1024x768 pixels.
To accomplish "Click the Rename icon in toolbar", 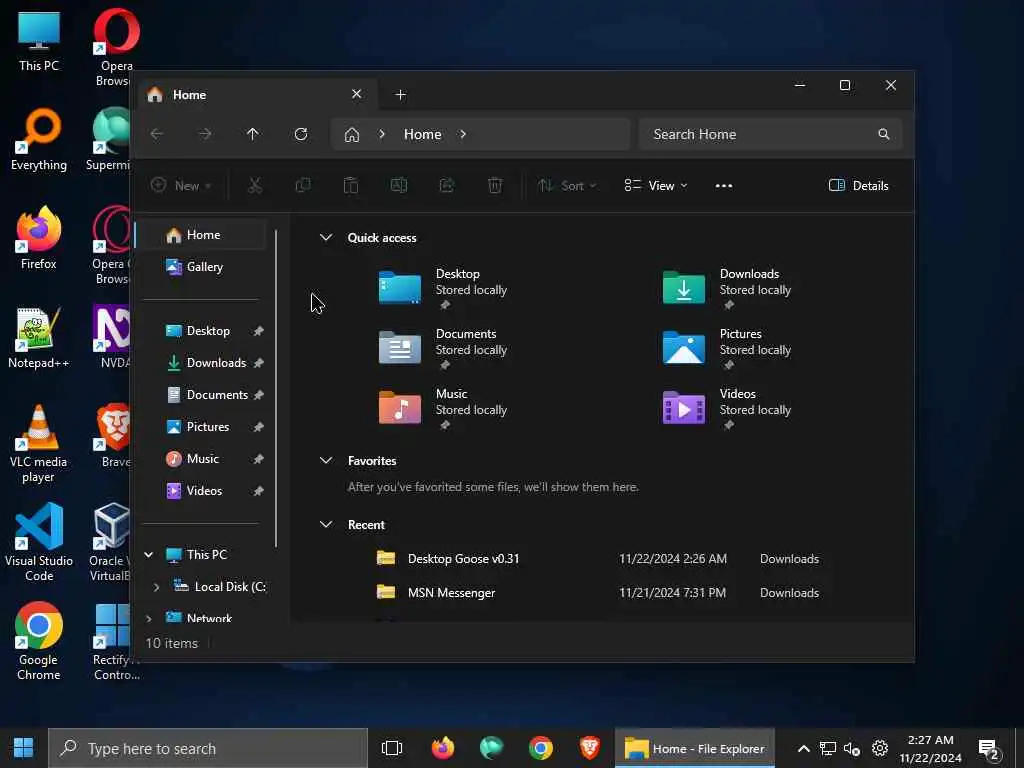I will 398,185.
